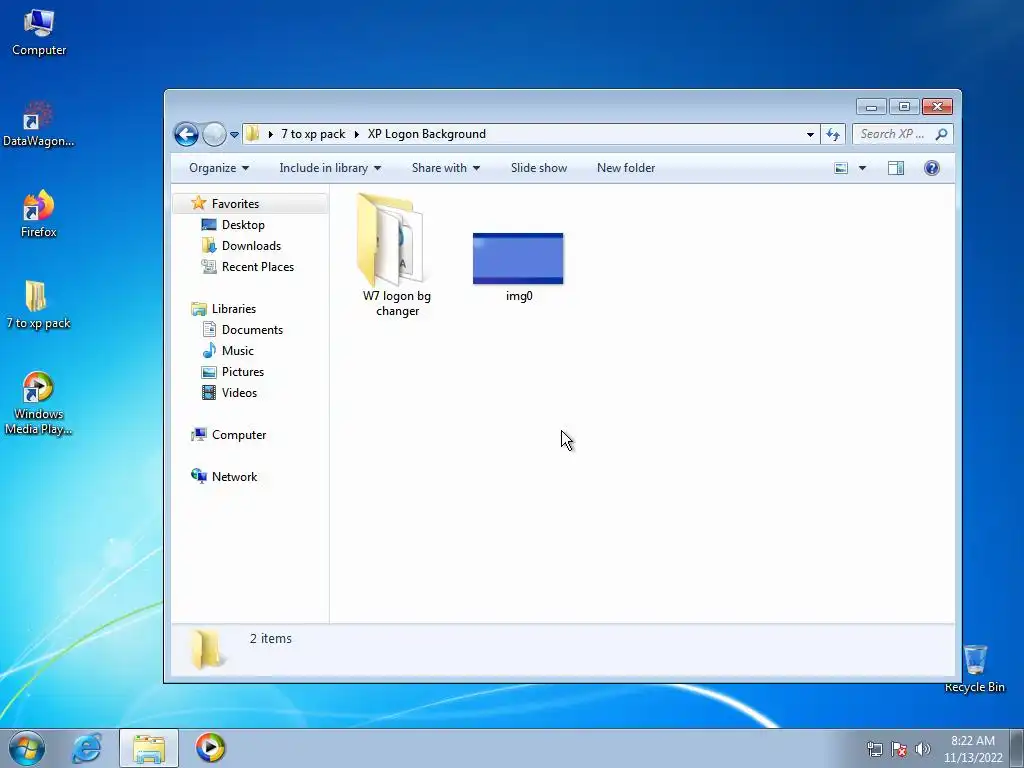Image resolution: width=1024 pixels, height=768 pixels.
Task: Open the Pictures library
Action: click(243, 372)
